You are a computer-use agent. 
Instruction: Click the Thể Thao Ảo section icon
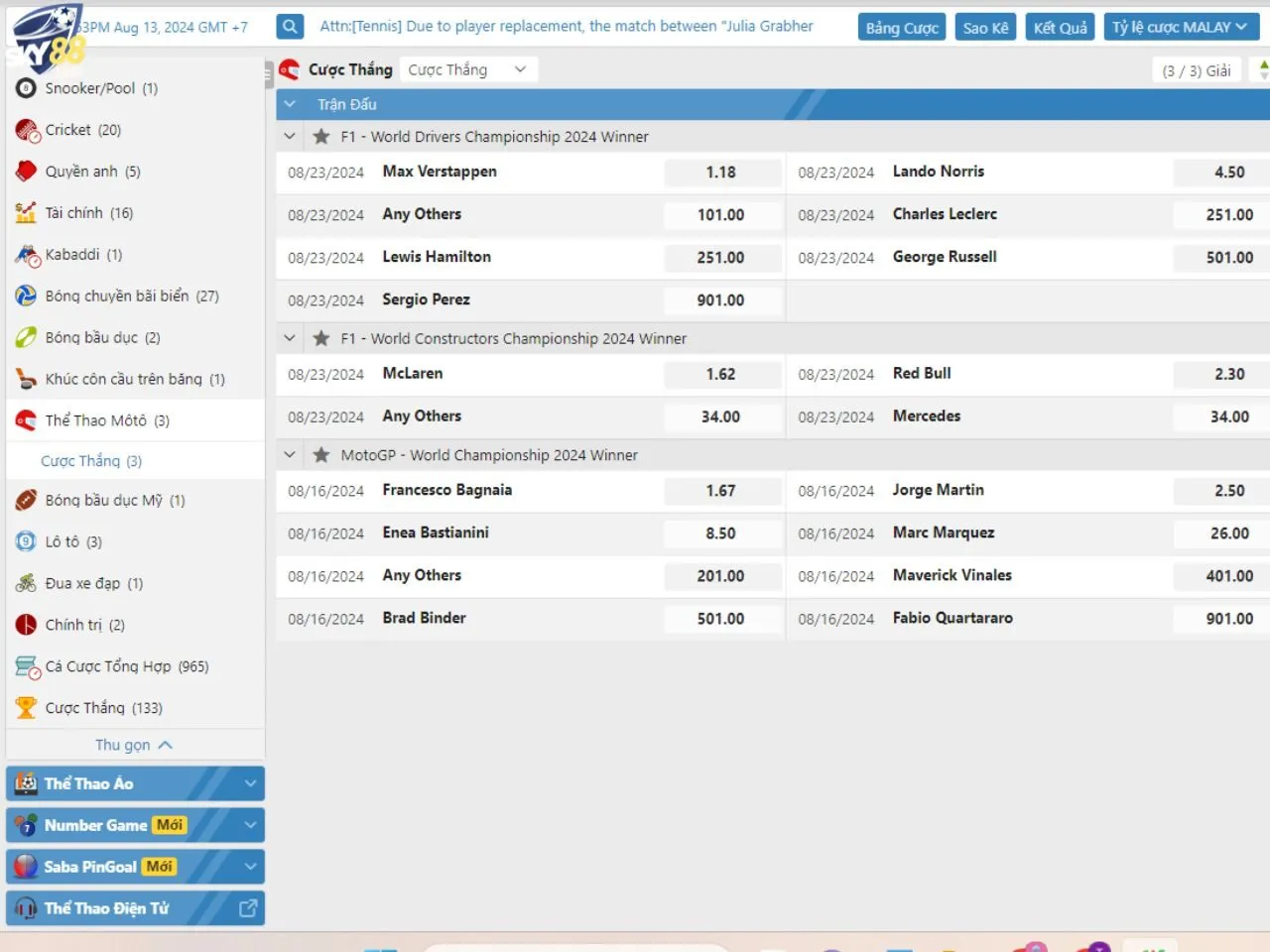point(26,783)
